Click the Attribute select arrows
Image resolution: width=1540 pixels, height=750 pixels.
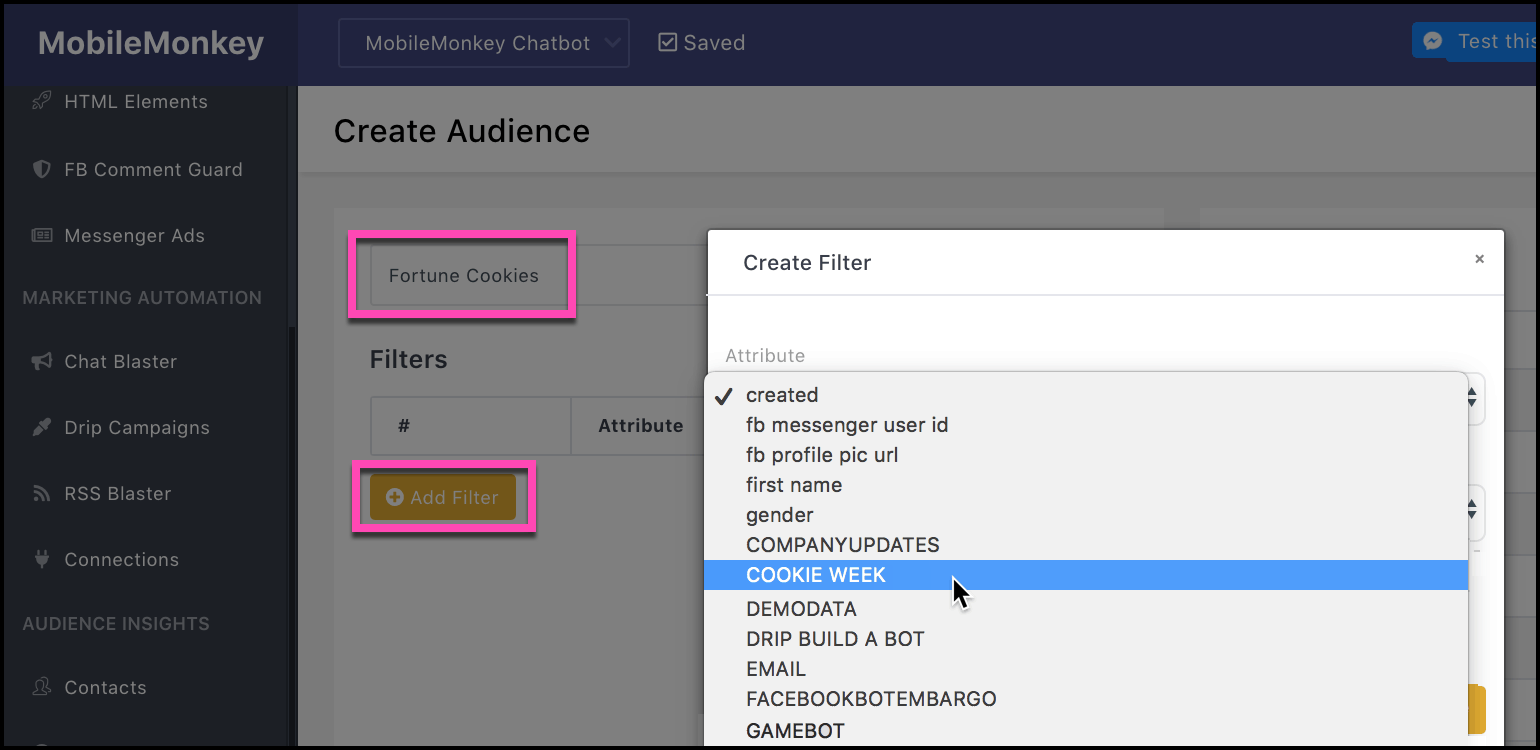pyautogui.click(x=1471, y=398)
